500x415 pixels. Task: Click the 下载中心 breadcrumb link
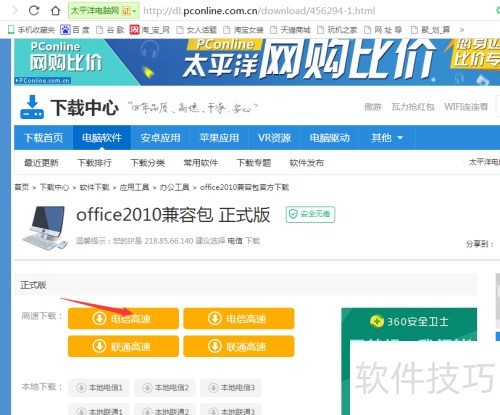point(54,187)
